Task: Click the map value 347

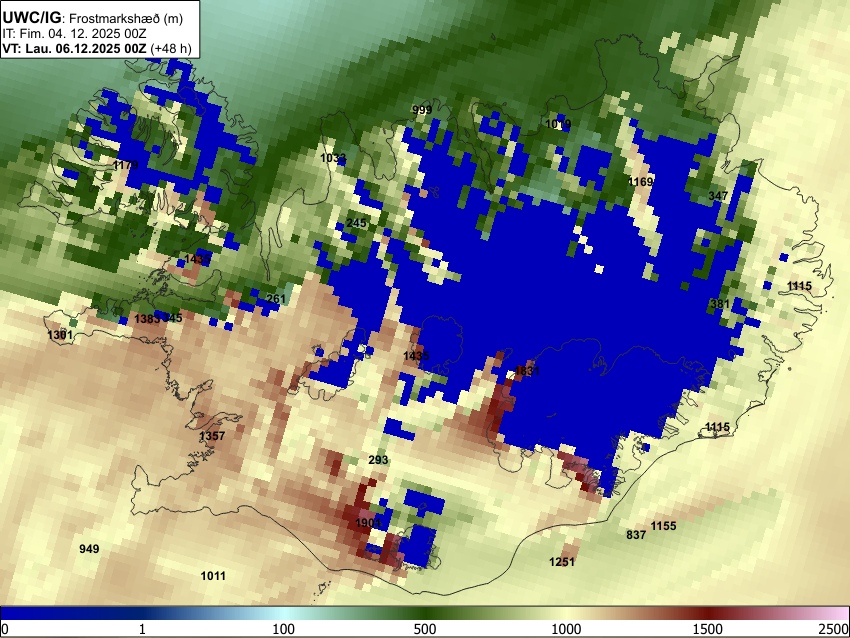Action: pos(718,196)
